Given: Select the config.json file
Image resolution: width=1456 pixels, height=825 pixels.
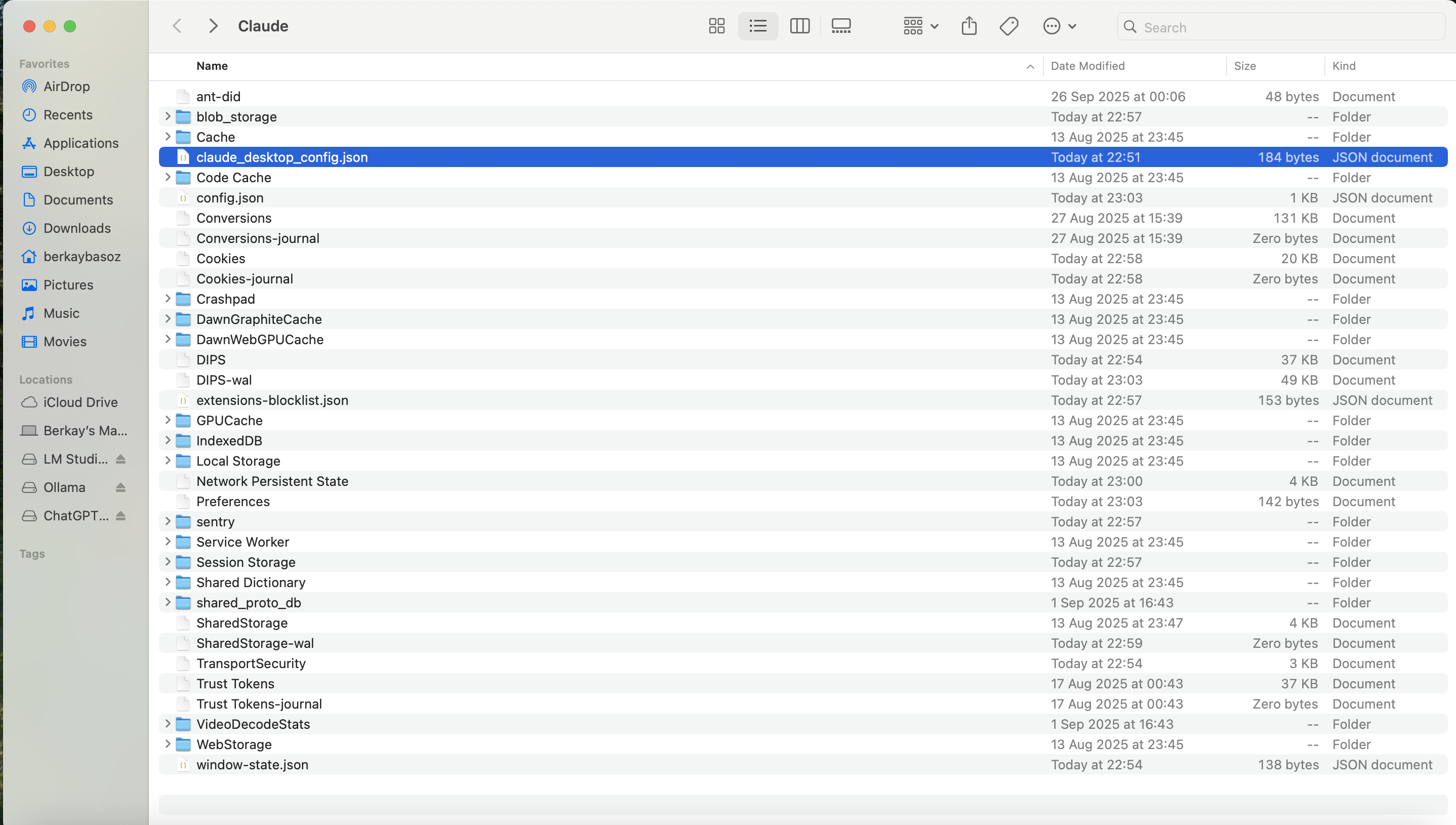Looking at the screenshot, I should (x=229, y=198).
